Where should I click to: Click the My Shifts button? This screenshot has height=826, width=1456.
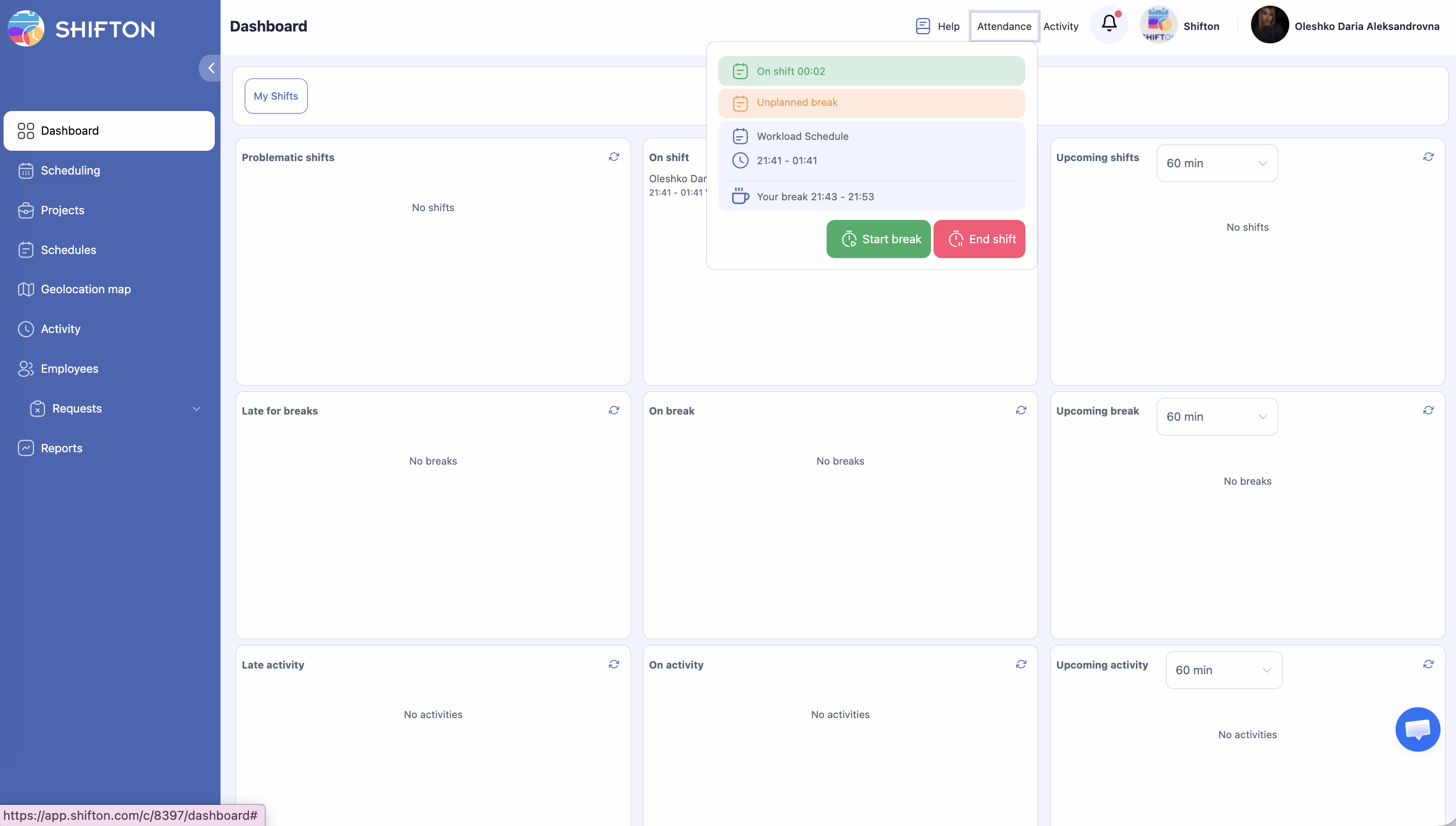coord(276,96)
